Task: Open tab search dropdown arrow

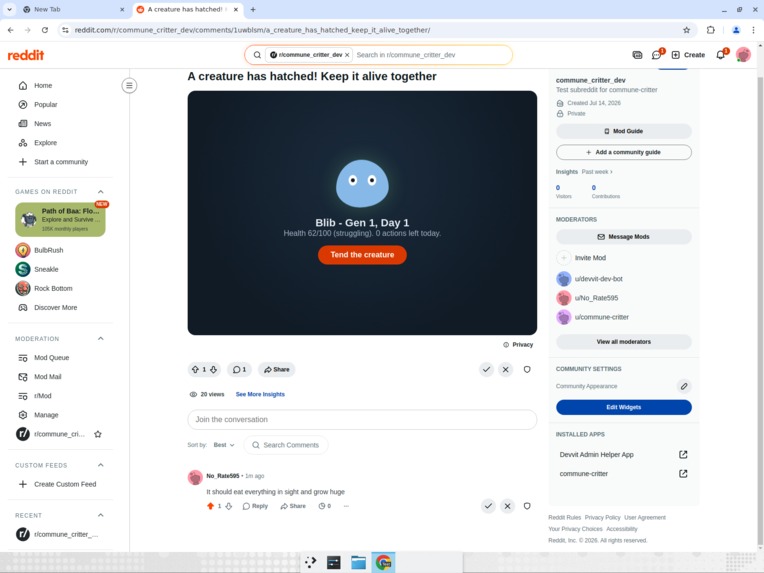Action: 9,9
